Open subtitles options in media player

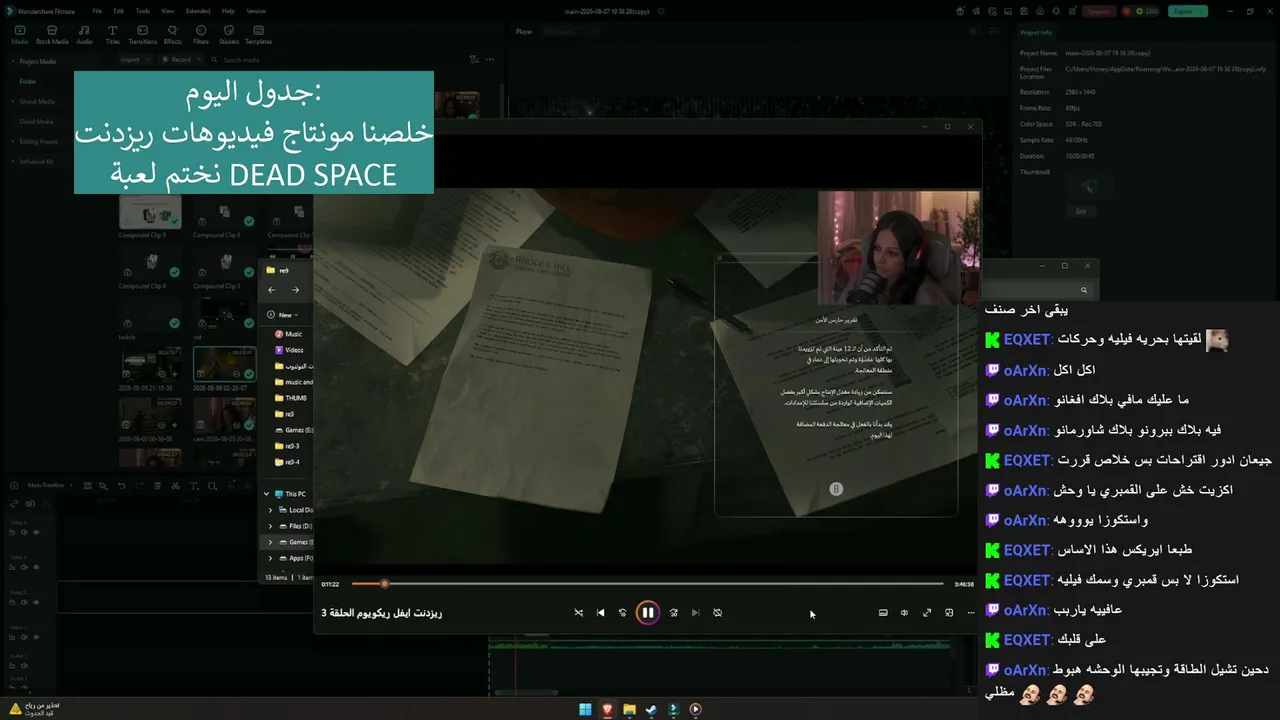tap(883, 613)
